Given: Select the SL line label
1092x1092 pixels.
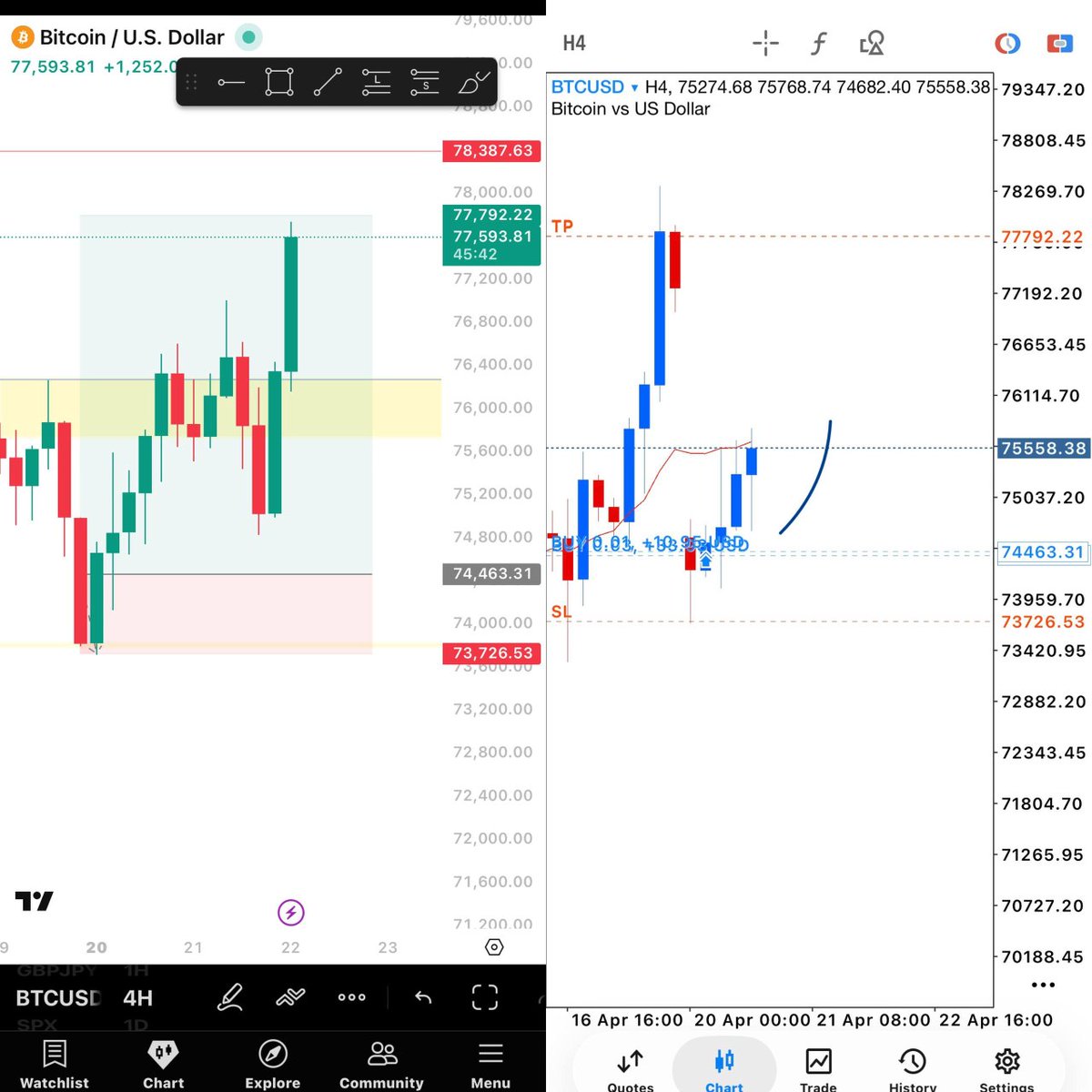Looking at the screenshot, I should [561, 612].
